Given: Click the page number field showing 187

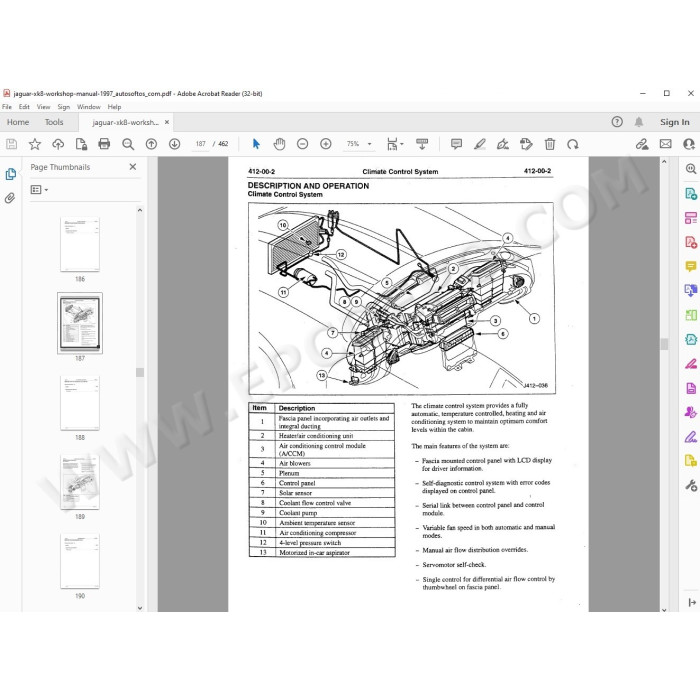Looking at the screenshot, I should pos(200,144).
